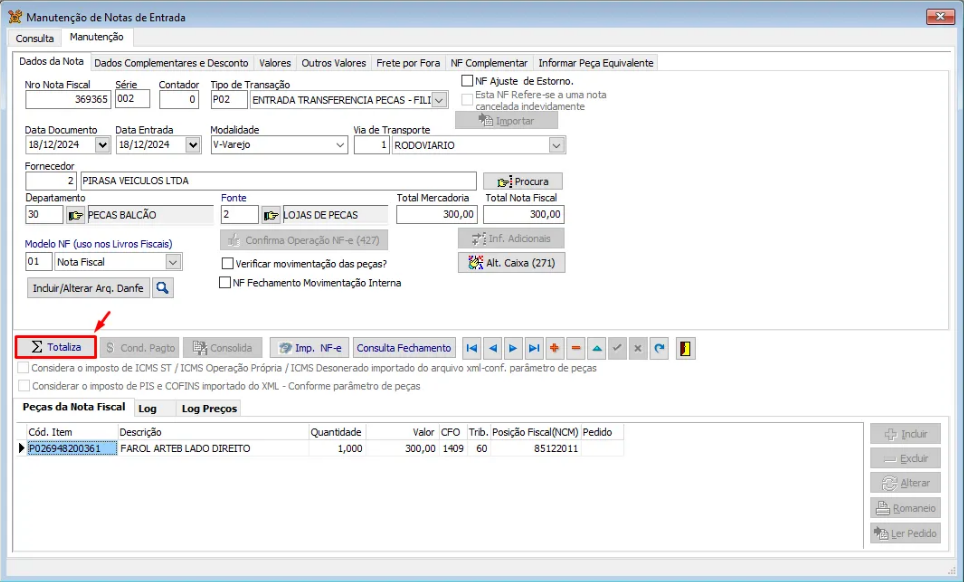Screen dimensions: 964x582
Task: Open Data Entrada date picker arrow
Action: [193, 145]
